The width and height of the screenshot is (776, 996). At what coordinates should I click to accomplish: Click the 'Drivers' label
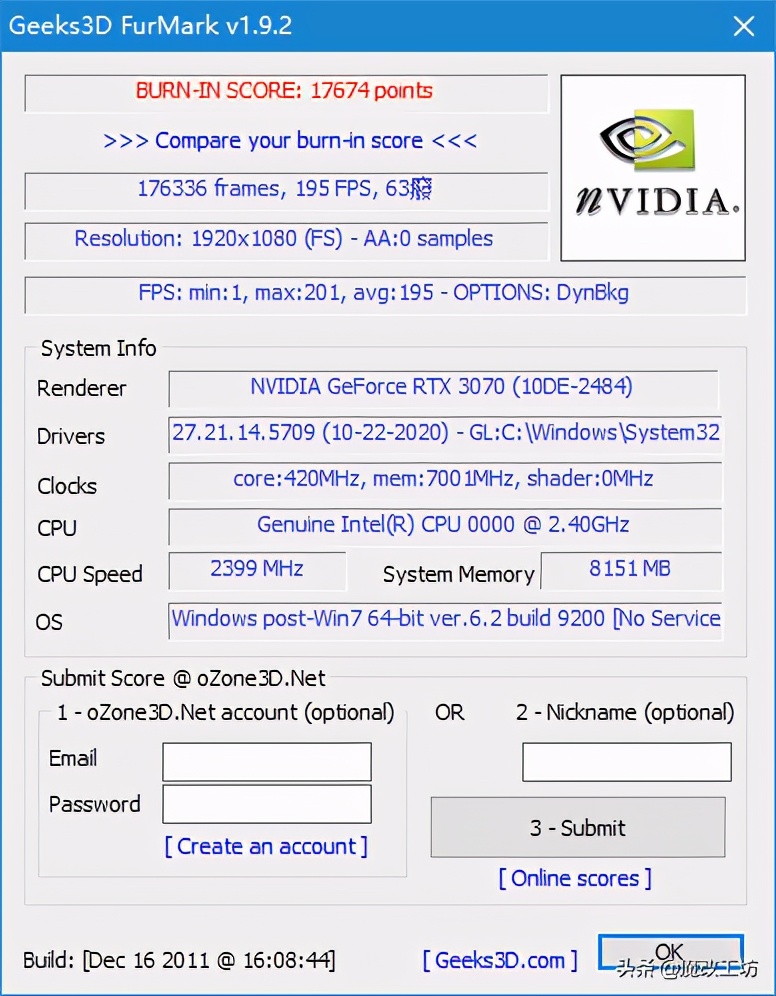pos(70,436)
